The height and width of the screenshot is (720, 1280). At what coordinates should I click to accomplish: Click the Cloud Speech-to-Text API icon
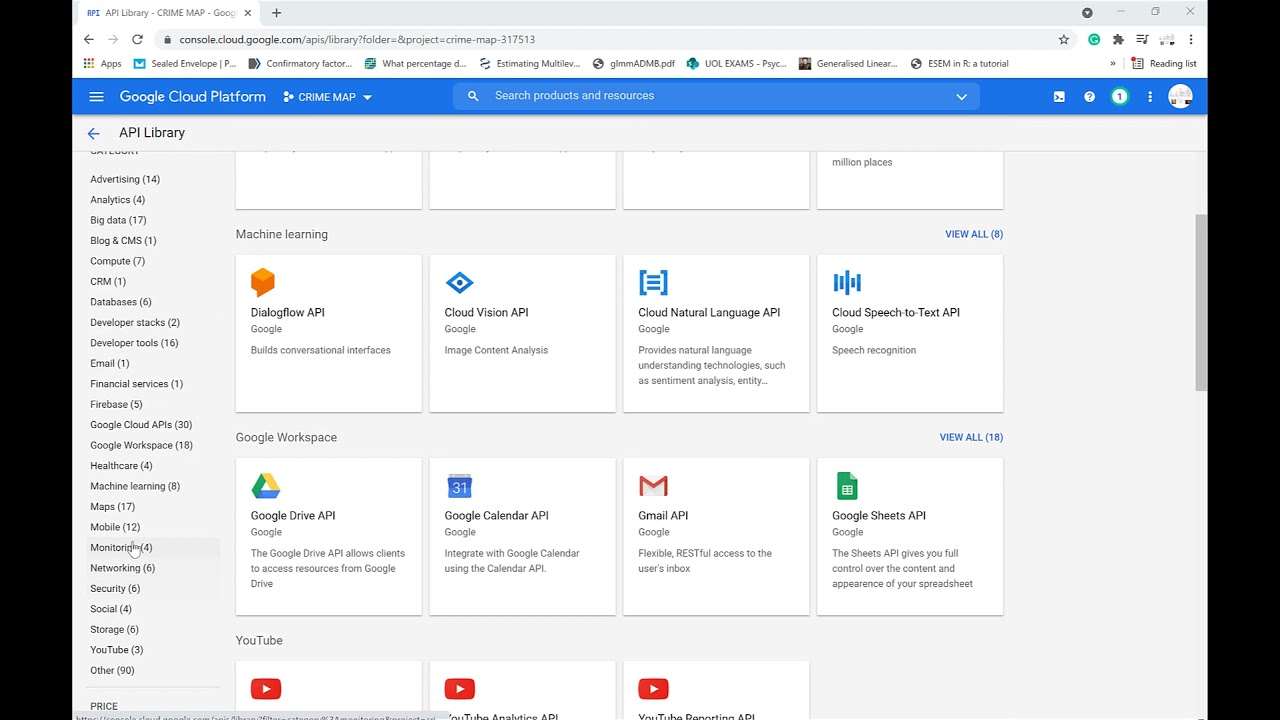(847, 283)
